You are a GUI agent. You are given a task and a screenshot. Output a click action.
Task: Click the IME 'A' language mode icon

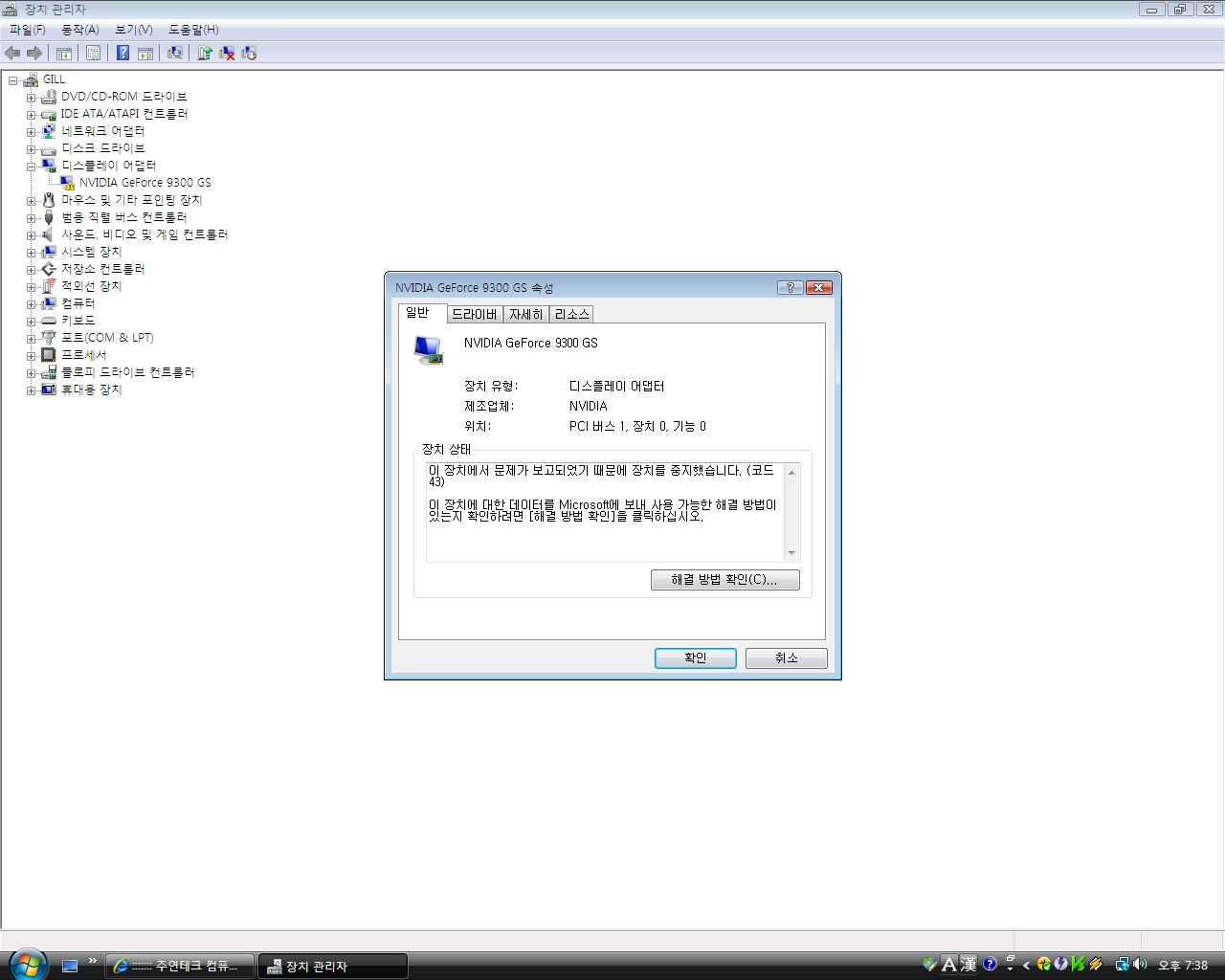point(949,965)
